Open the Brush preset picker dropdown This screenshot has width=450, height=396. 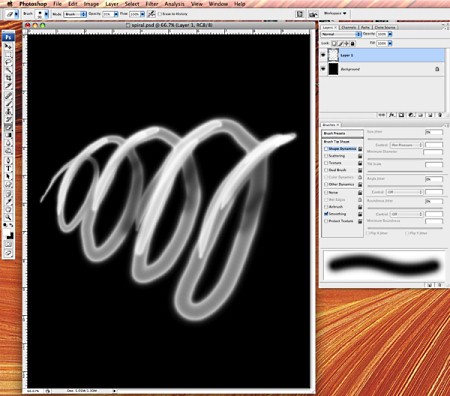click(x=46, y=14)
